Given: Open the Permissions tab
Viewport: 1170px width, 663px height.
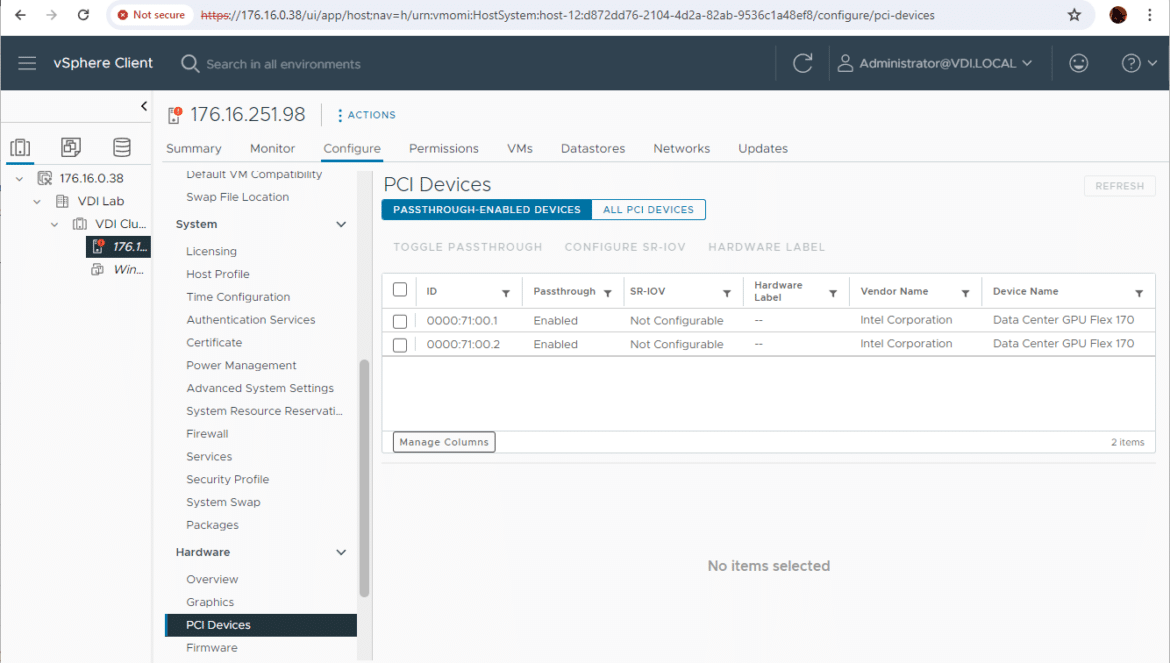Looking at the screenshot, I should pos(444,148).
